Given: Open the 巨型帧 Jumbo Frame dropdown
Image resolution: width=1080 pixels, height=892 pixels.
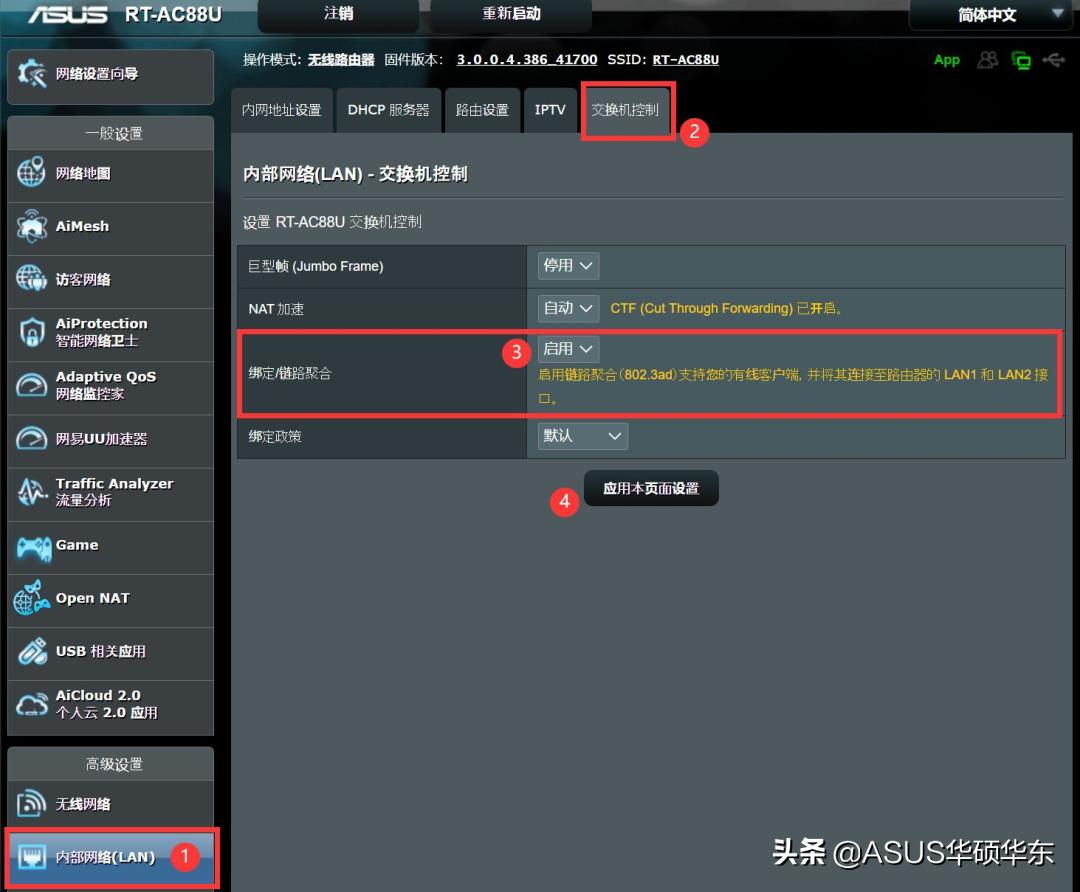Looking at the screenshot, I should coord(568,266).
